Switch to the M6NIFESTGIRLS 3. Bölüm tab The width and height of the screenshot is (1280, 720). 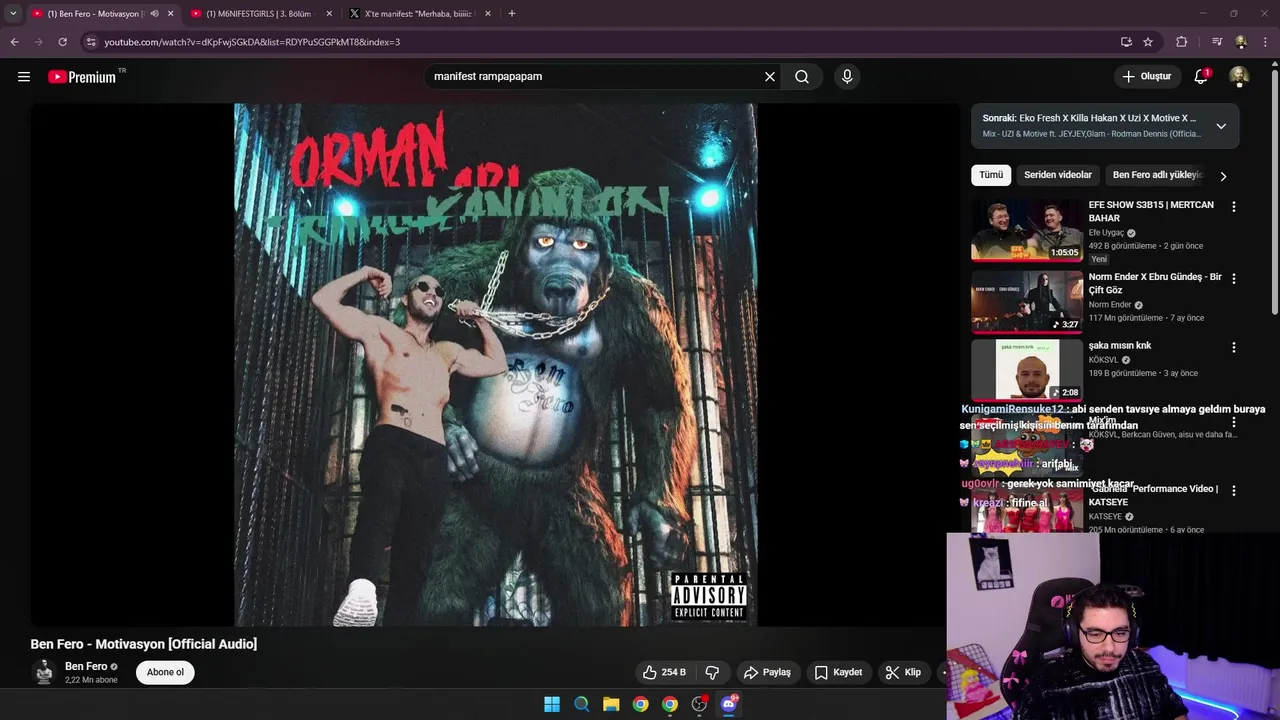click(258, 14)
